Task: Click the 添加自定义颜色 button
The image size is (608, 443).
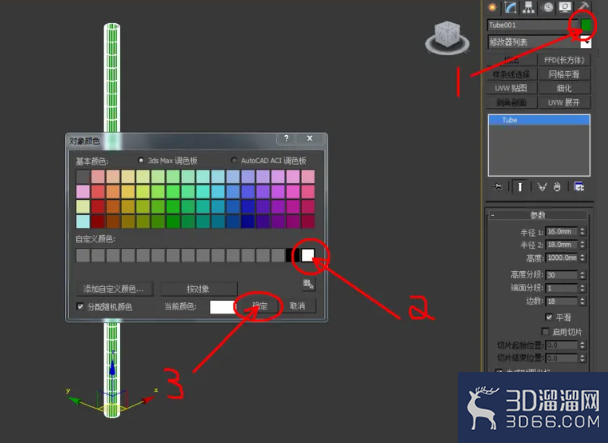Action: 114,289
